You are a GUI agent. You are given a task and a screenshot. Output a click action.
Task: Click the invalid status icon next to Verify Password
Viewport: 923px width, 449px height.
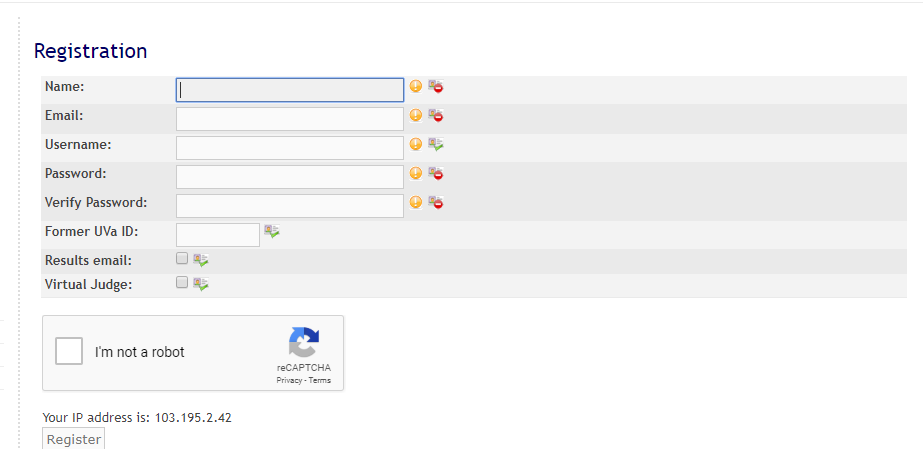click(436, 202)
